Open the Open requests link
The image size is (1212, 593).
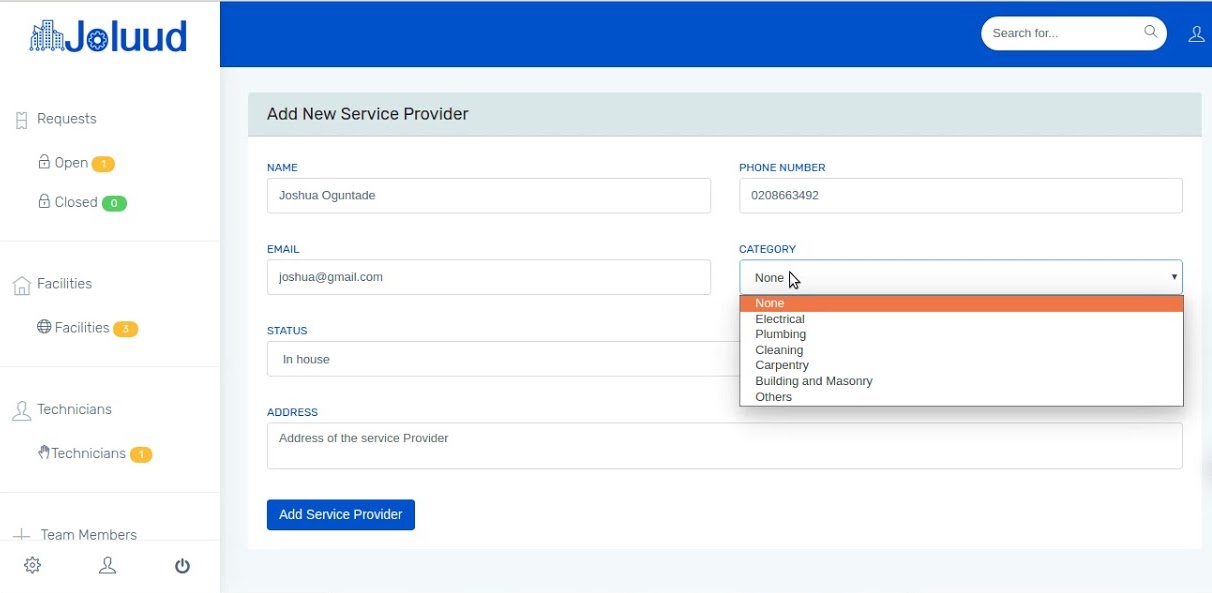71,163
